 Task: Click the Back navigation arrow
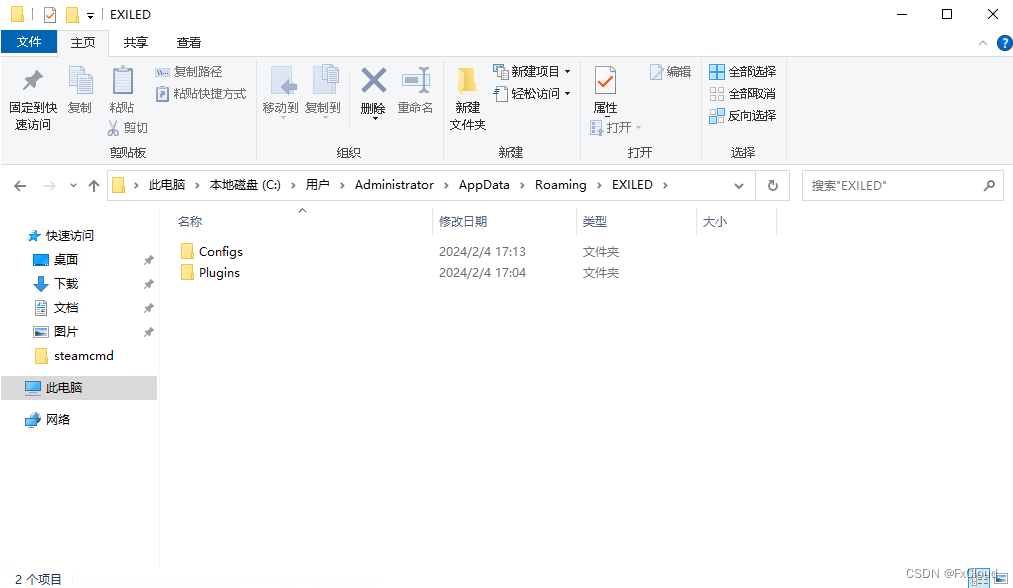click(20, 186)
